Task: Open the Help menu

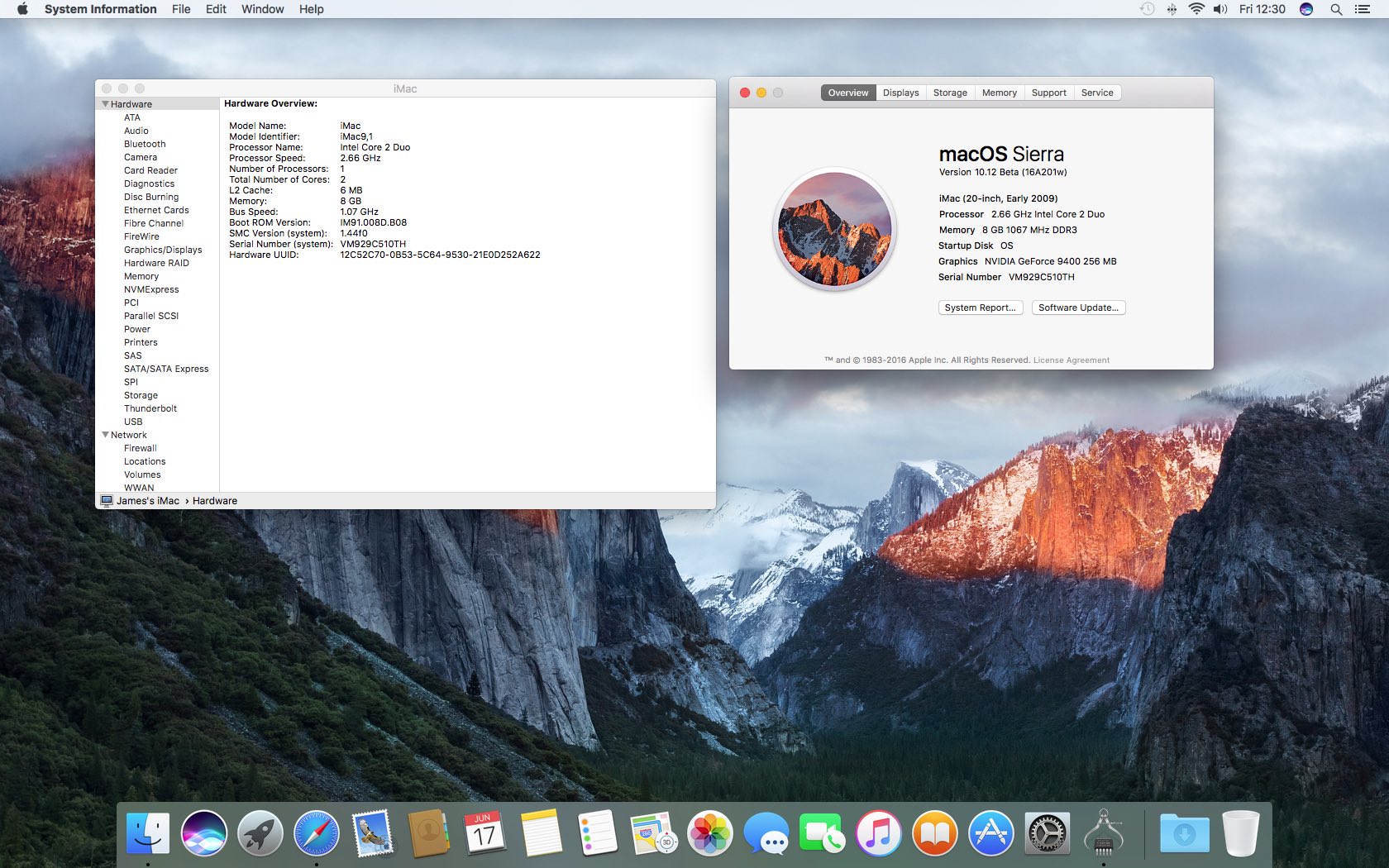Action: pyautogui.click(x=312, y=9)
